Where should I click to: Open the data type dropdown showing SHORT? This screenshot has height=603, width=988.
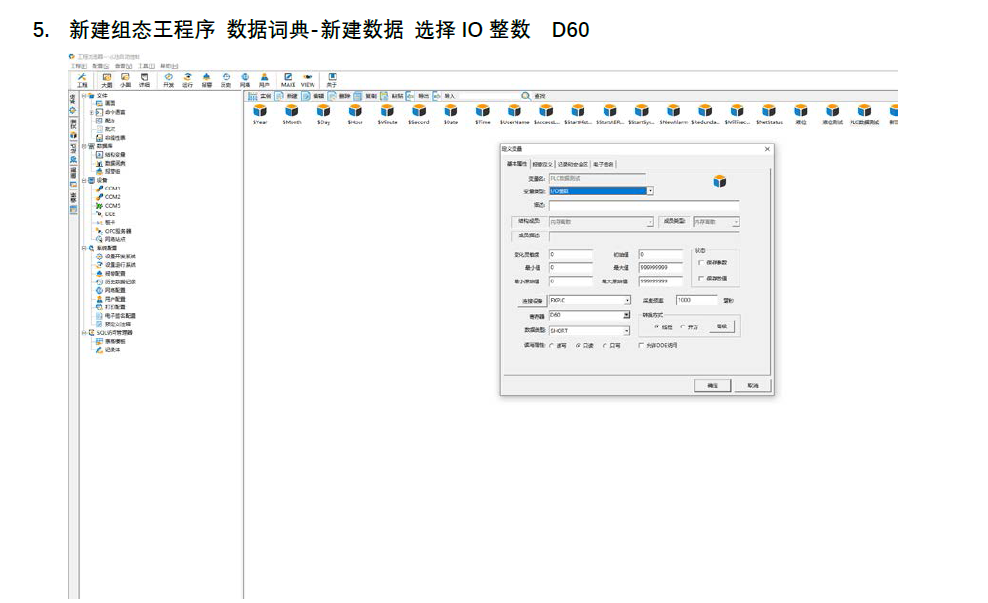pyautogui.click(x=626, y=330)
